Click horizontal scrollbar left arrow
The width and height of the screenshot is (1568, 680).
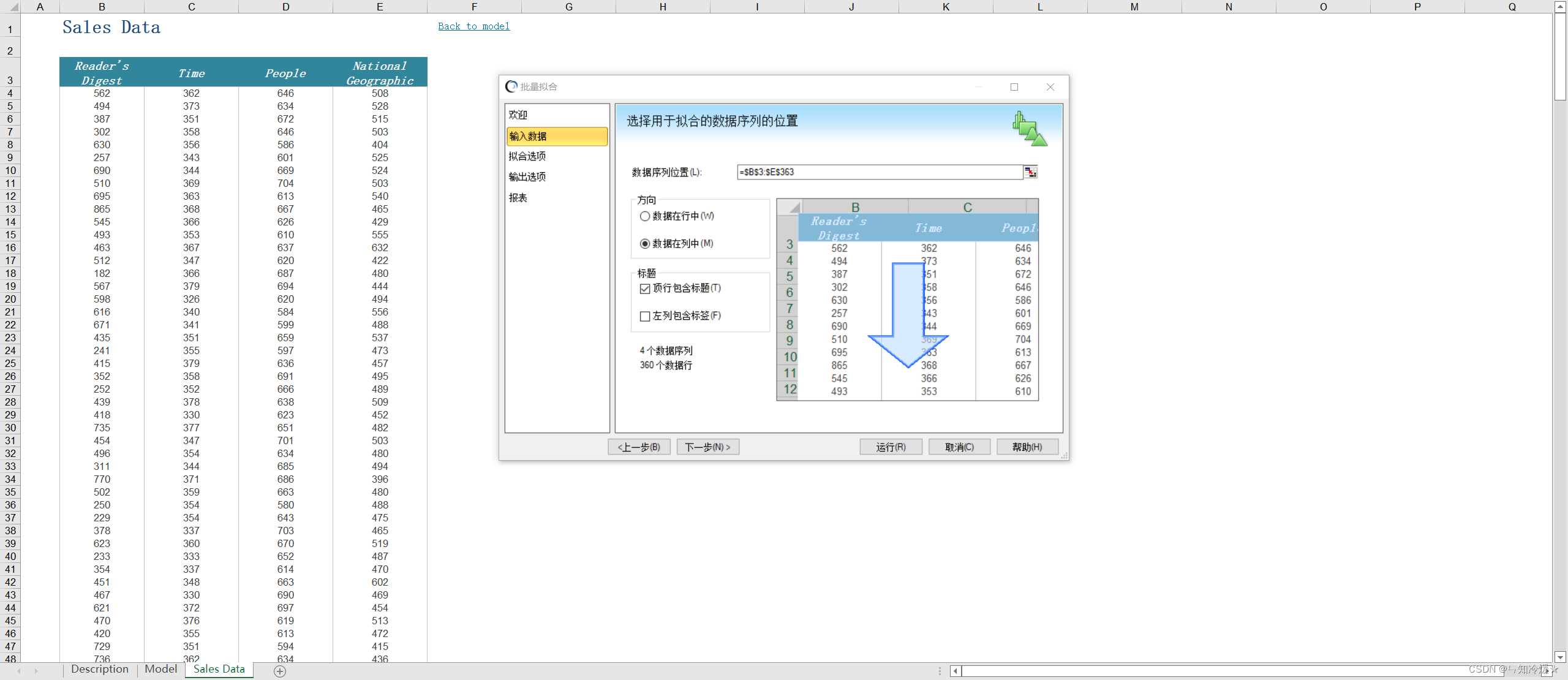point(955,671)
